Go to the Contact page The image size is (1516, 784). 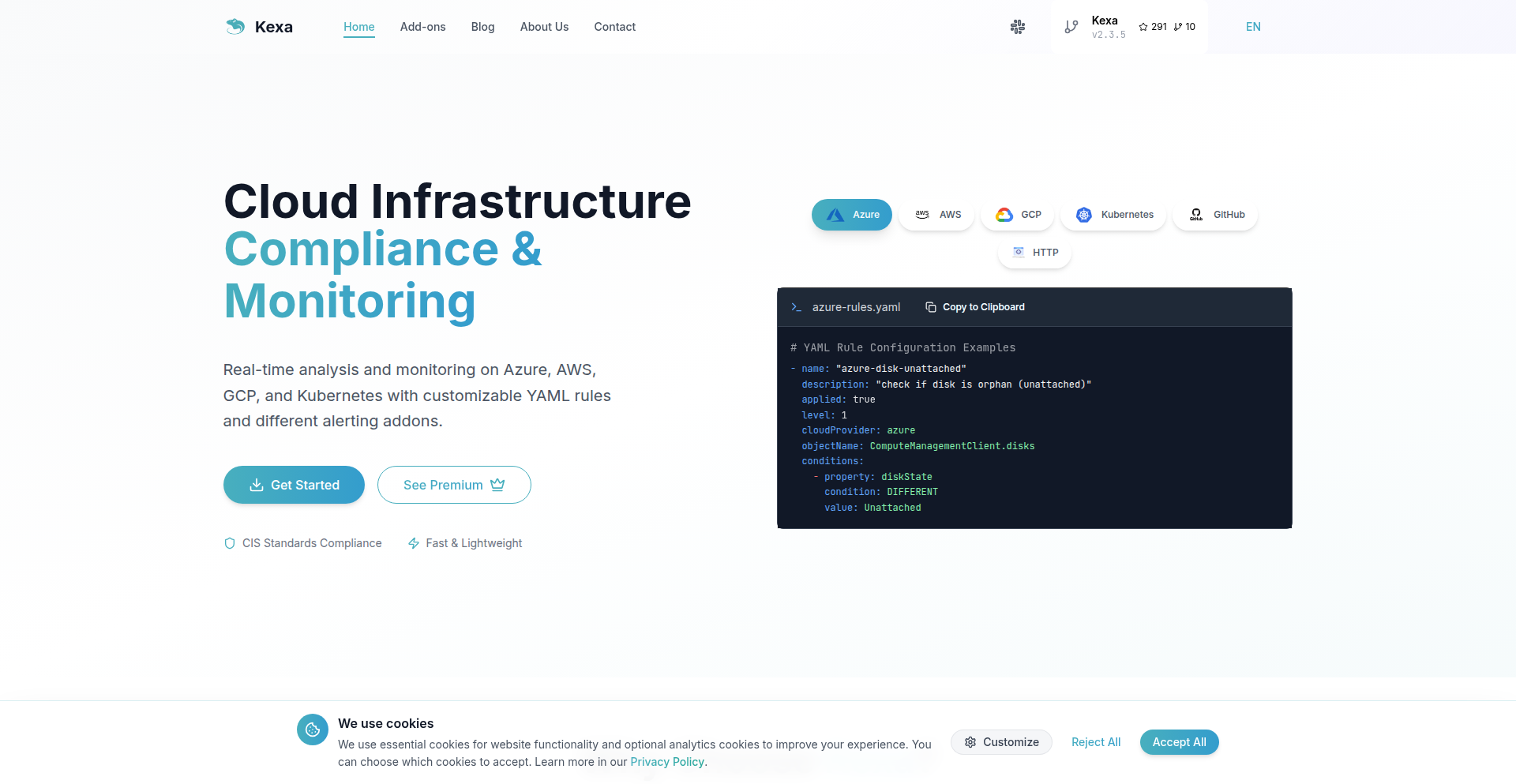tap(615, 27)
